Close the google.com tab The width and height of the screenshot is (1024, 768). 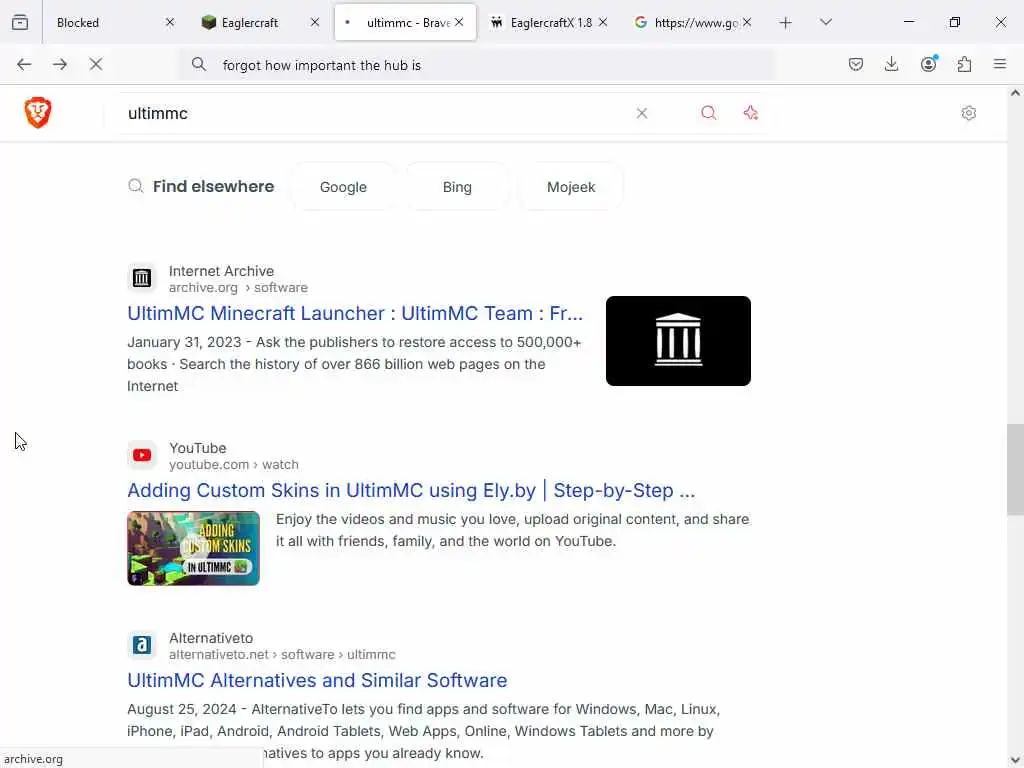pos(747,22)
